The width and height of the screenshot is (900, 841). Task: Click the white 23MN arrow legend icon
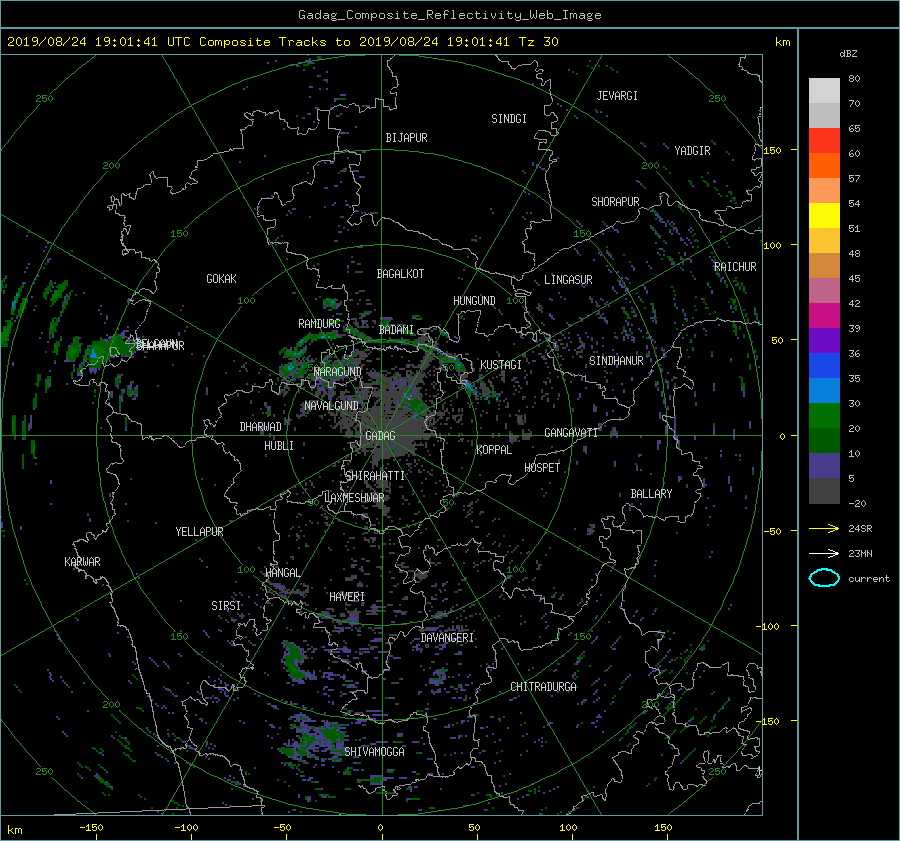tap(824, 554)
